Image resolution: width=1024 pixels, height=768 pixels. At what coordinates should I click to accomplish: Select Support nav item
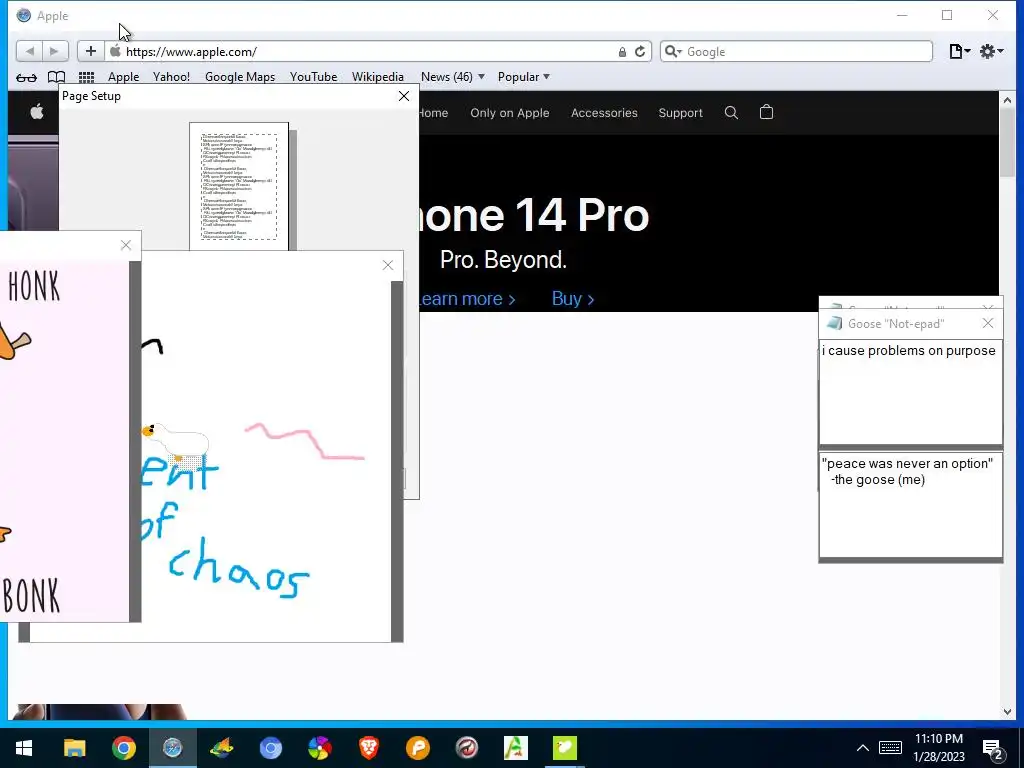coord(680,112)
